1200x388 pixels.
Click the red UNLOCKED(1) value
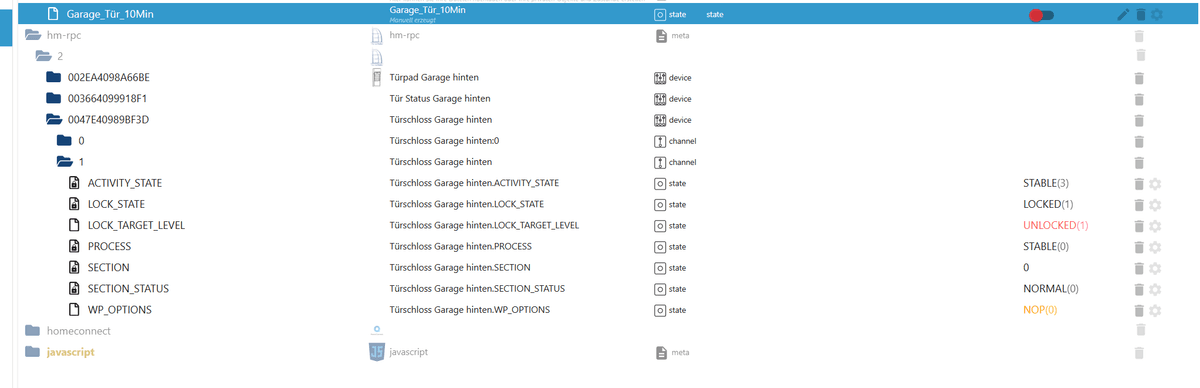(1055, 226)
